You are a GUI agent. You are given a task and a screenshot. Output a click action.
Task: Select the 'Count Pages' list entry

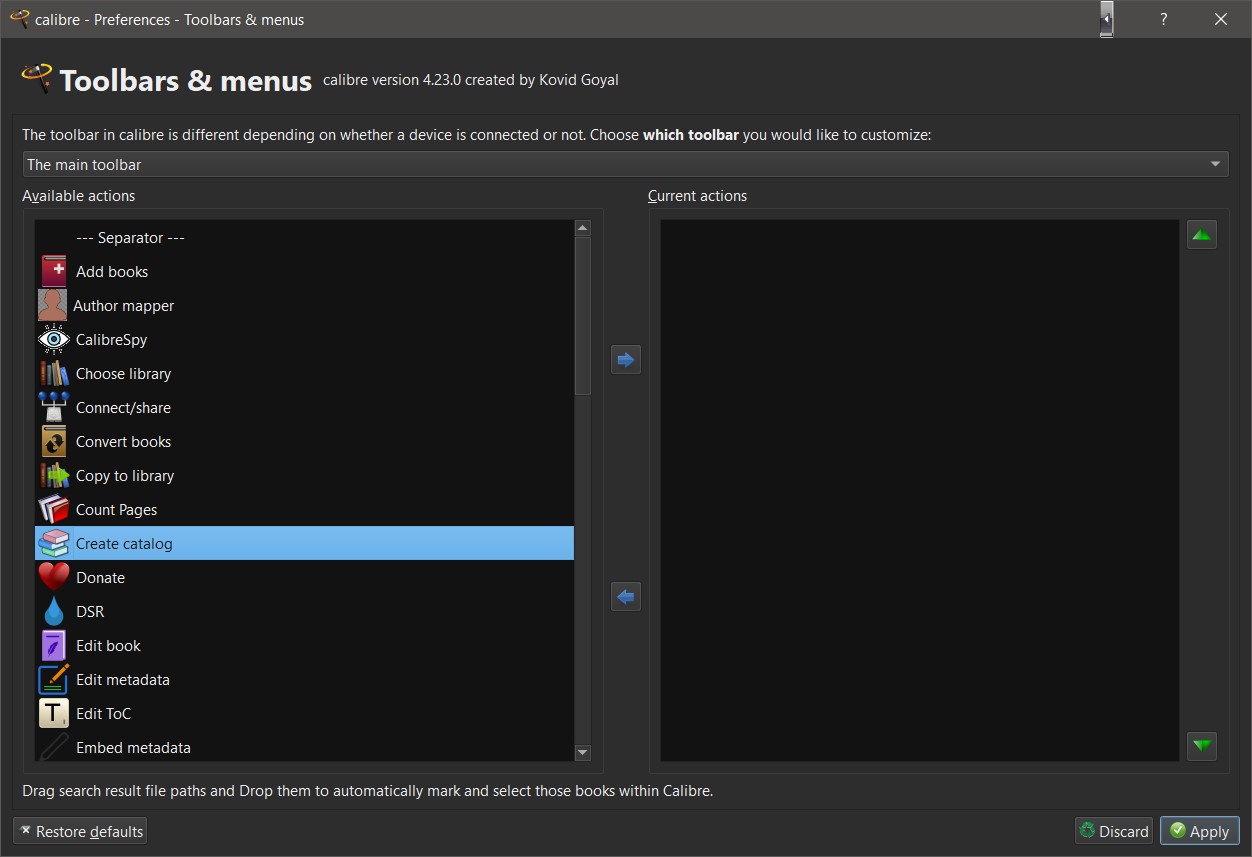click(304, 509)
